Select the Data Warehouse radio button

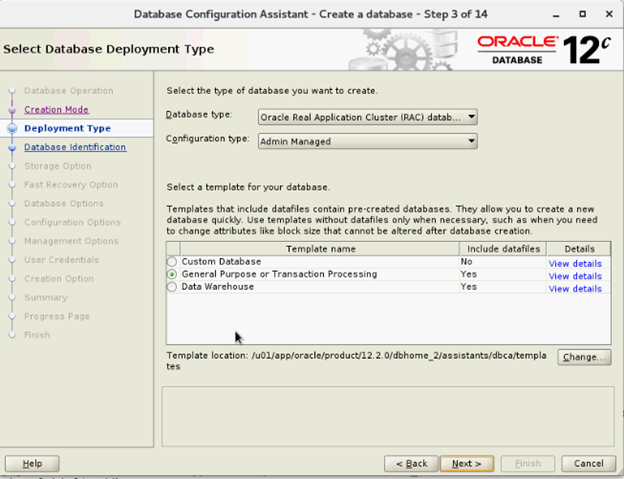tap(172, 287)
